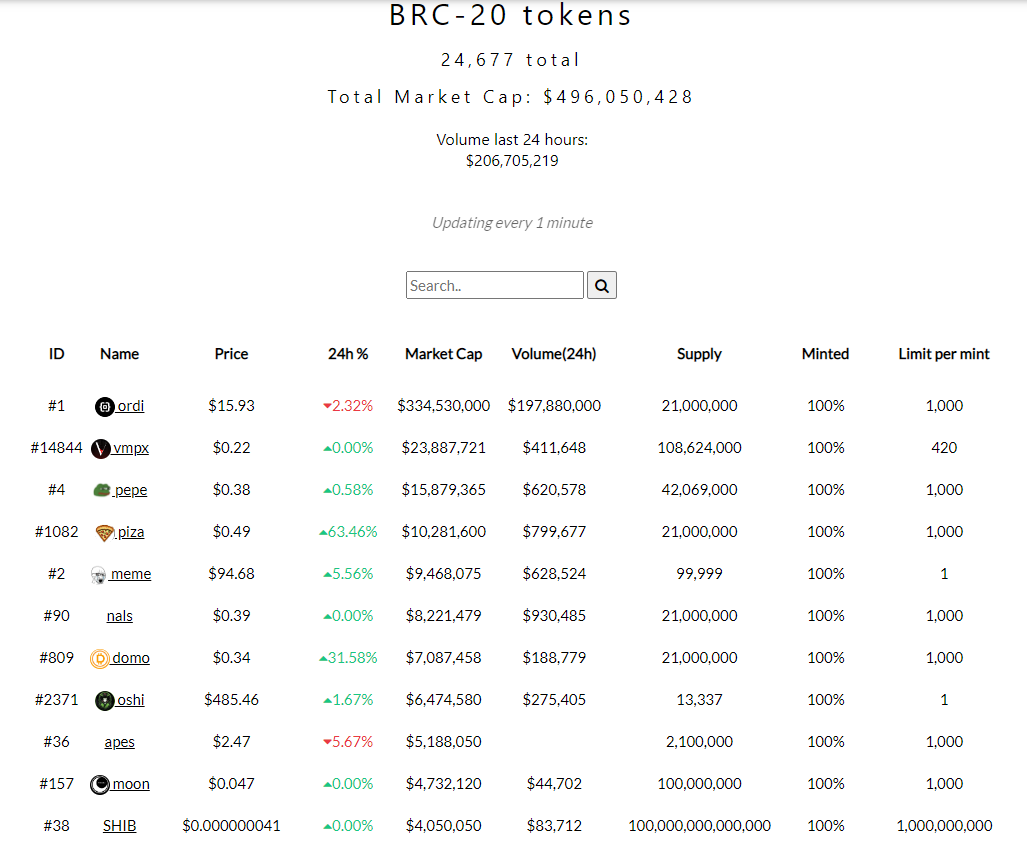This screenshot has height=847, width=1027.
Task: Select oshi supply 13,337
Action: [x=700, y=700]
